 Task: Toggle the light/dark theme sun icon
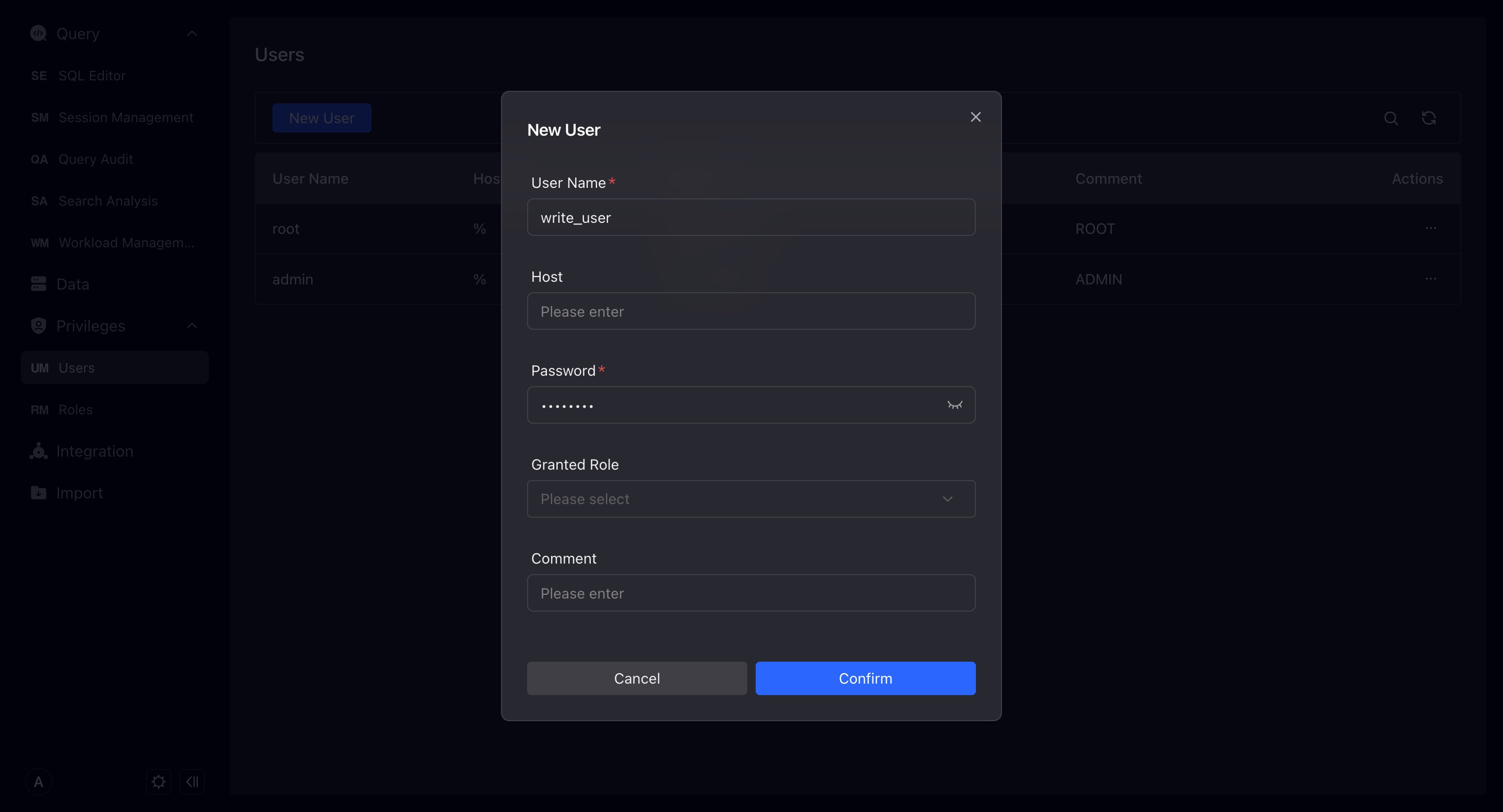click(x=158, y=782)
